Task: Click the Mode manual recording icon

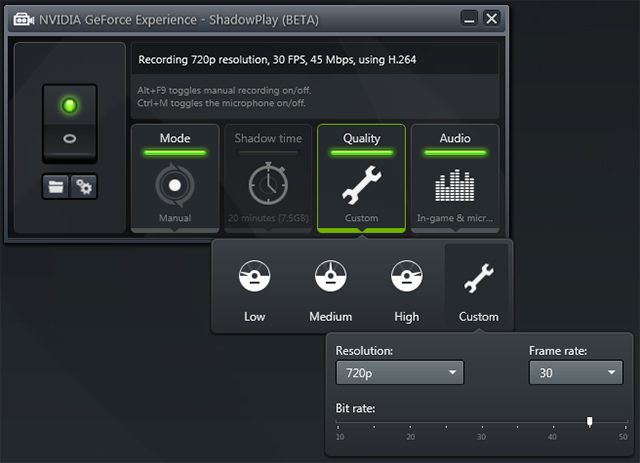Action: 174,186
